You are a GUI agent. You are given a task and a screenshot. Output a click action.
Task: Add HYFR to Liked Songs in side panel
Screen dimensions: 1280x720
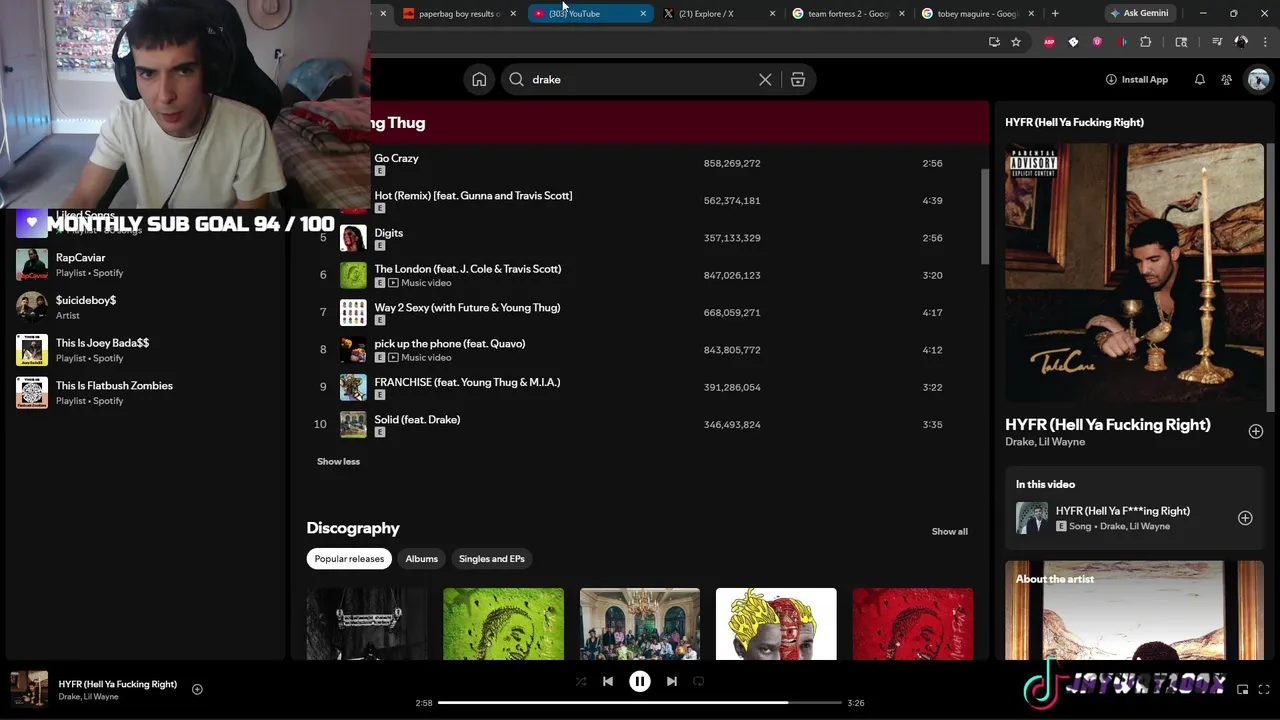(x=1255, y=431)
